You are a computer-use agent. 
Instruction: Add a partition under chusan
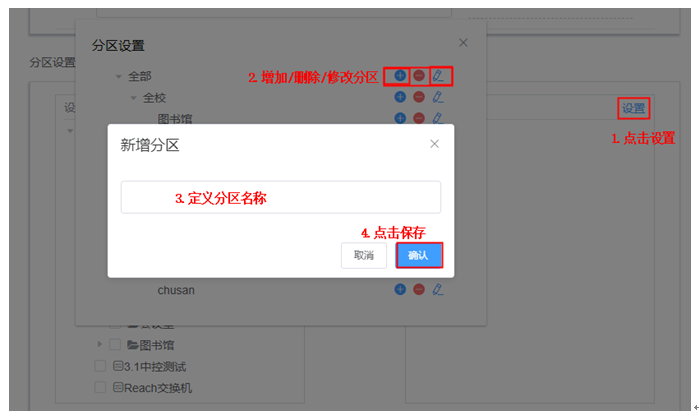[400, 290]
